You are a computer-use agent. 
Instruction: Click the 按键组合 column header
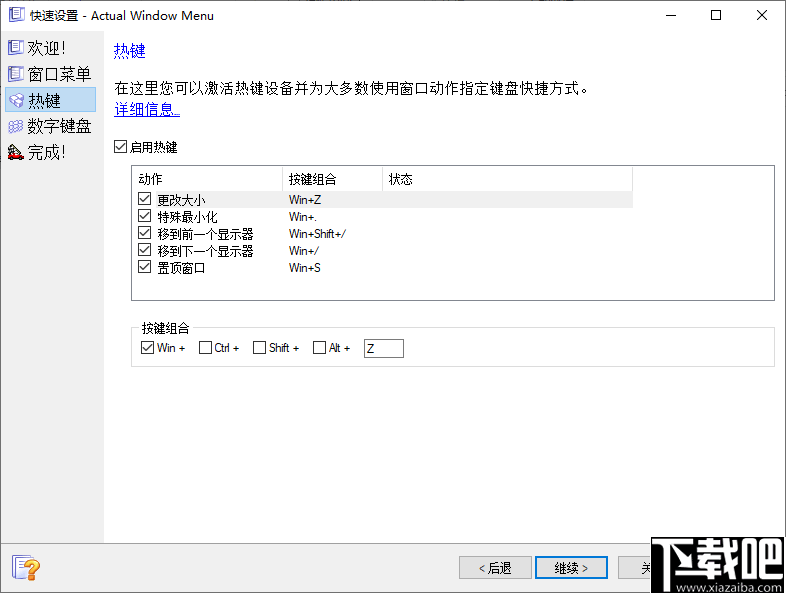point(332,179)
